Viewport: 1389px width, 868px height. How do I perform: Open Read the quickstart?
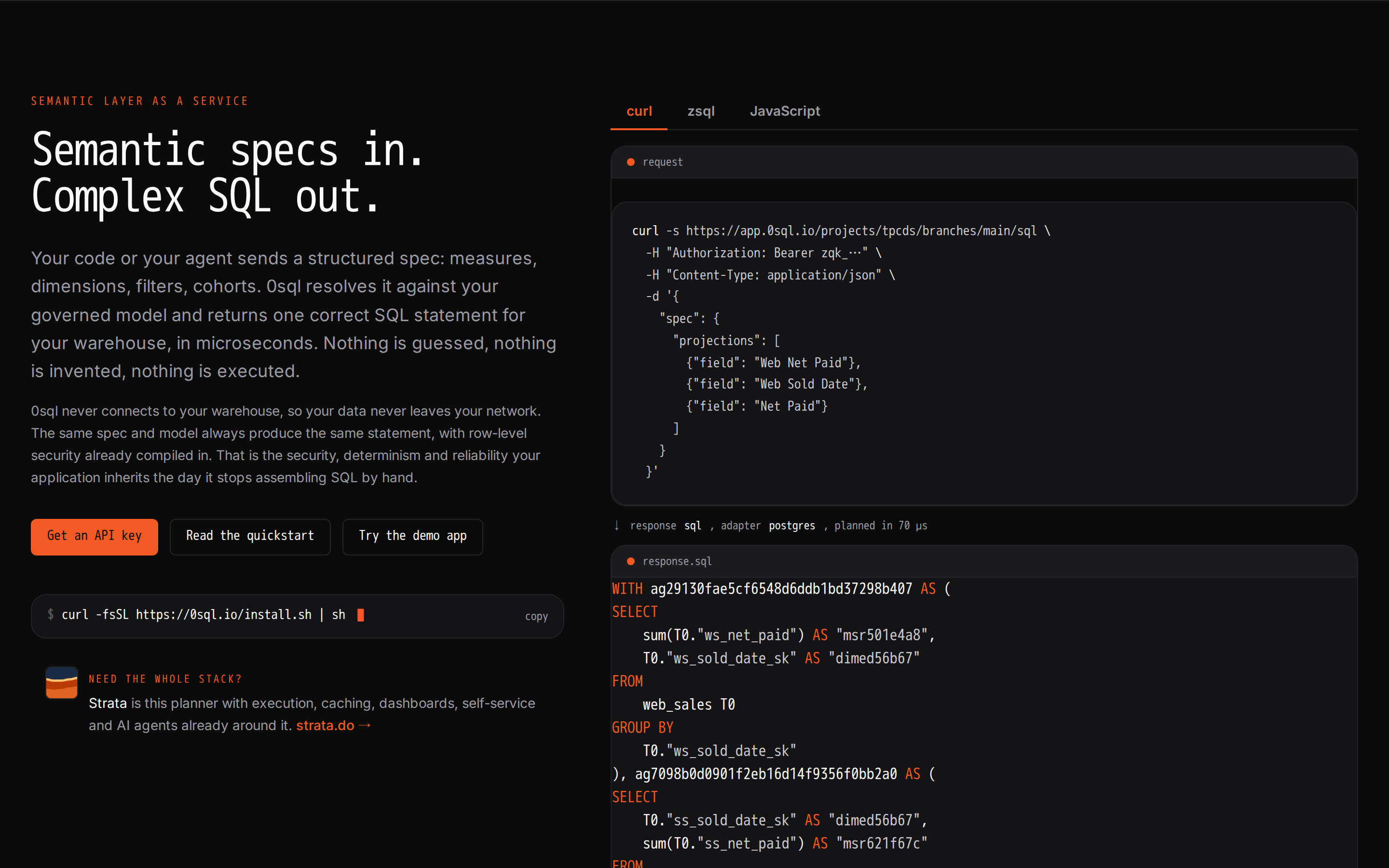pyautogui.click(x=250, y=536)
